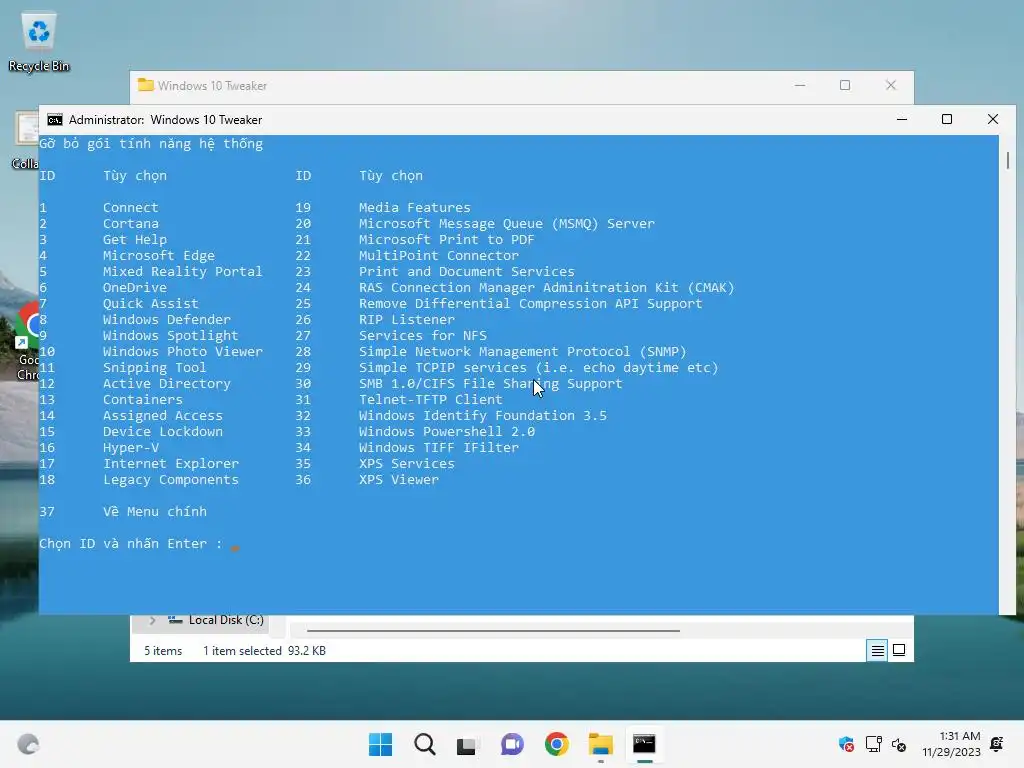Click the 'Telnet-TFTP Client' option text

pyautogui.click(x=431, y=400)
